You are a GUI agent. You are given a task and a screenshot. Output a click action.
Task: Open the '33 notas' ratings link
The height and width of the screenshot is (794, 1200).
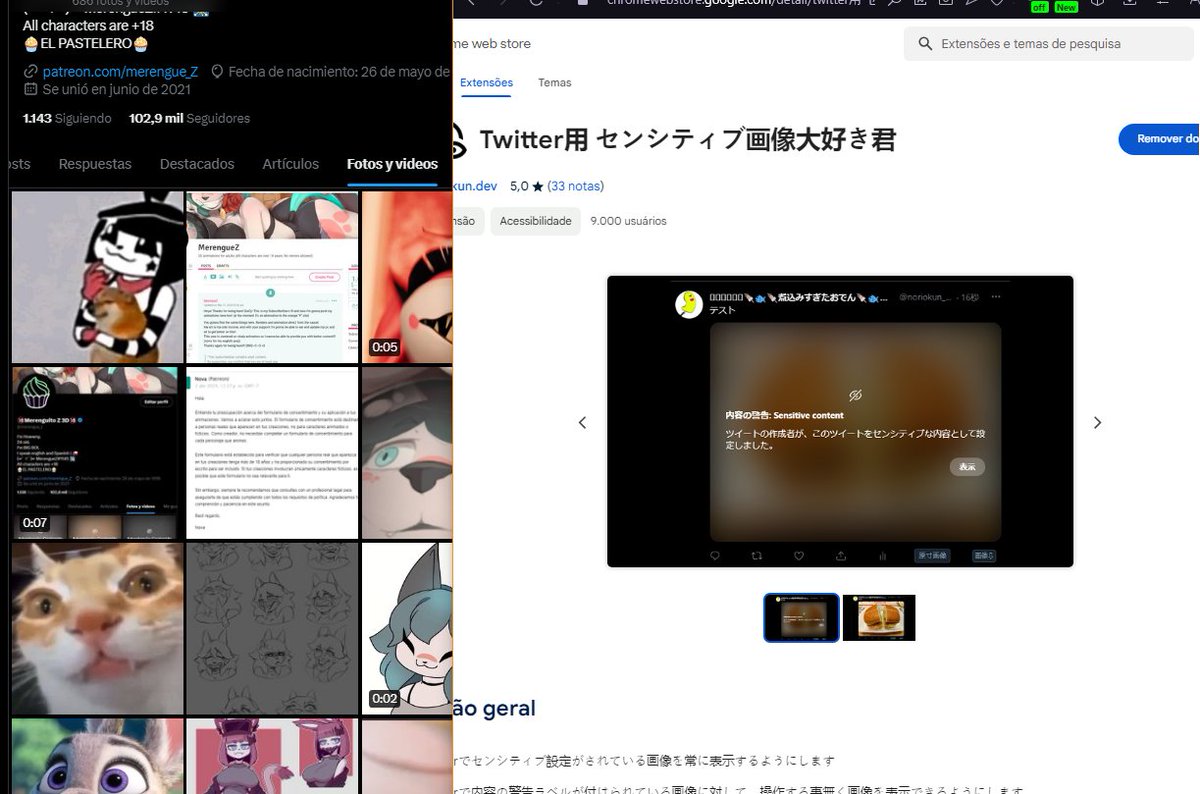pos(576,186)
